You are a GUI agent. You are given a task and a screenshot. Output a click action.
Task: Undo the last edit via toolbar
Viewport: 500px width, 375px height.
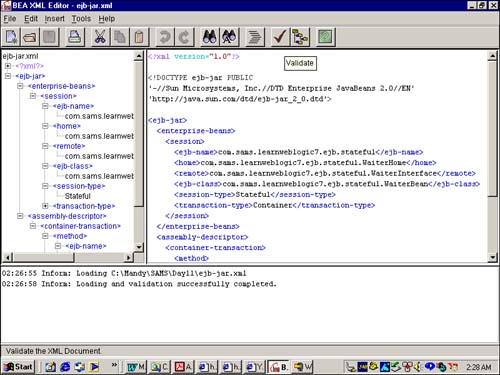pyautogui.click(x=164, y=37)
